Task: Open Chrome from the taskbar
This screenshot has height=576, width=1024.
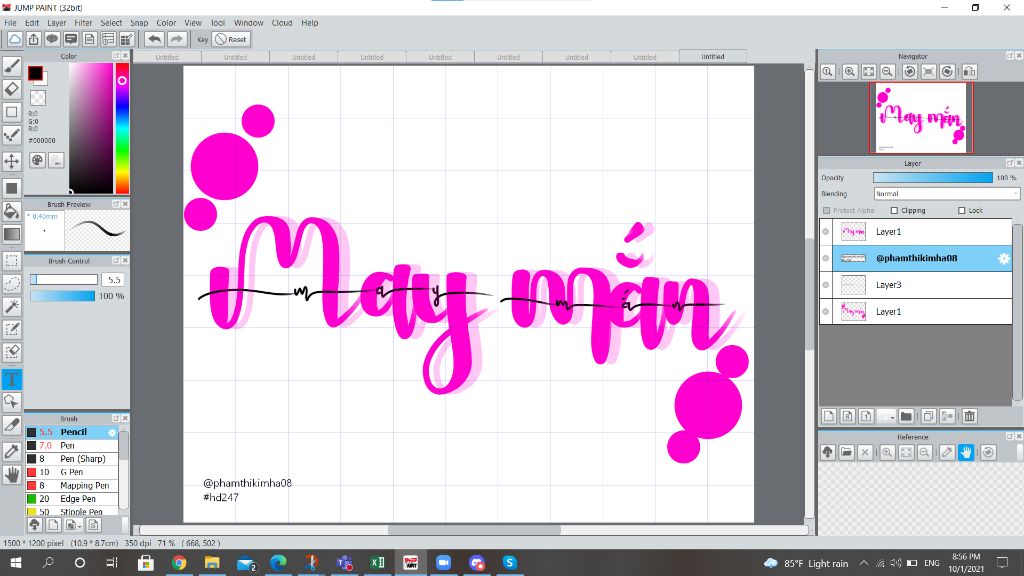Action: point(179,562)
